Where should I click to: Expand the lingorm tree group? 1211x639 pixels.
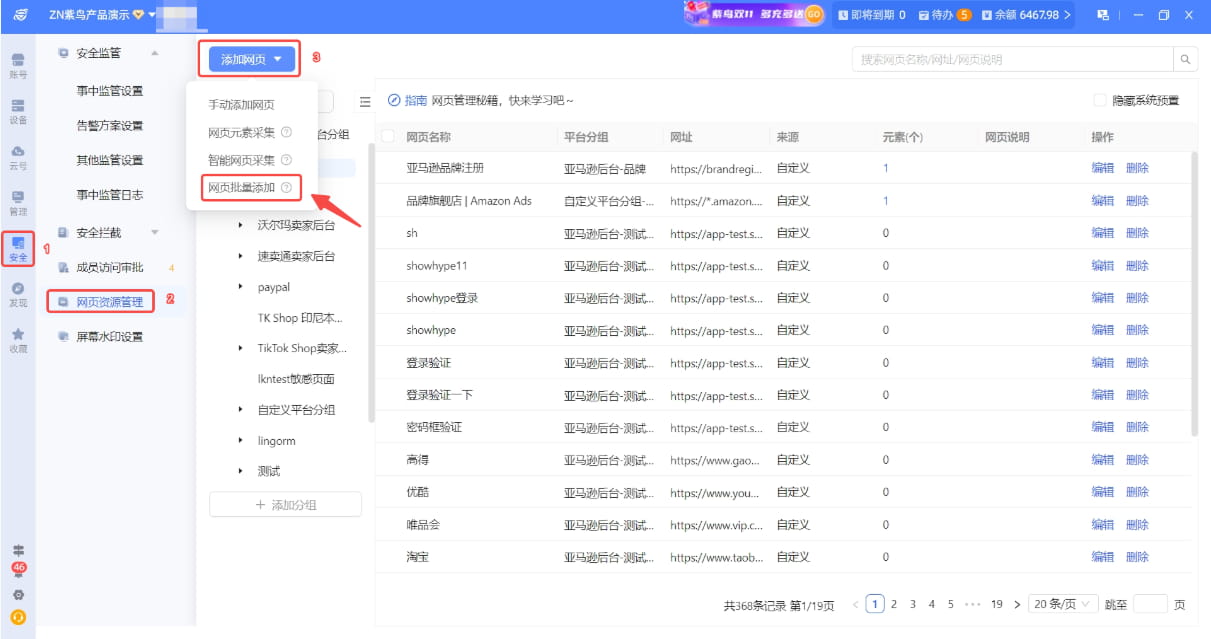(x=240, y=441)
